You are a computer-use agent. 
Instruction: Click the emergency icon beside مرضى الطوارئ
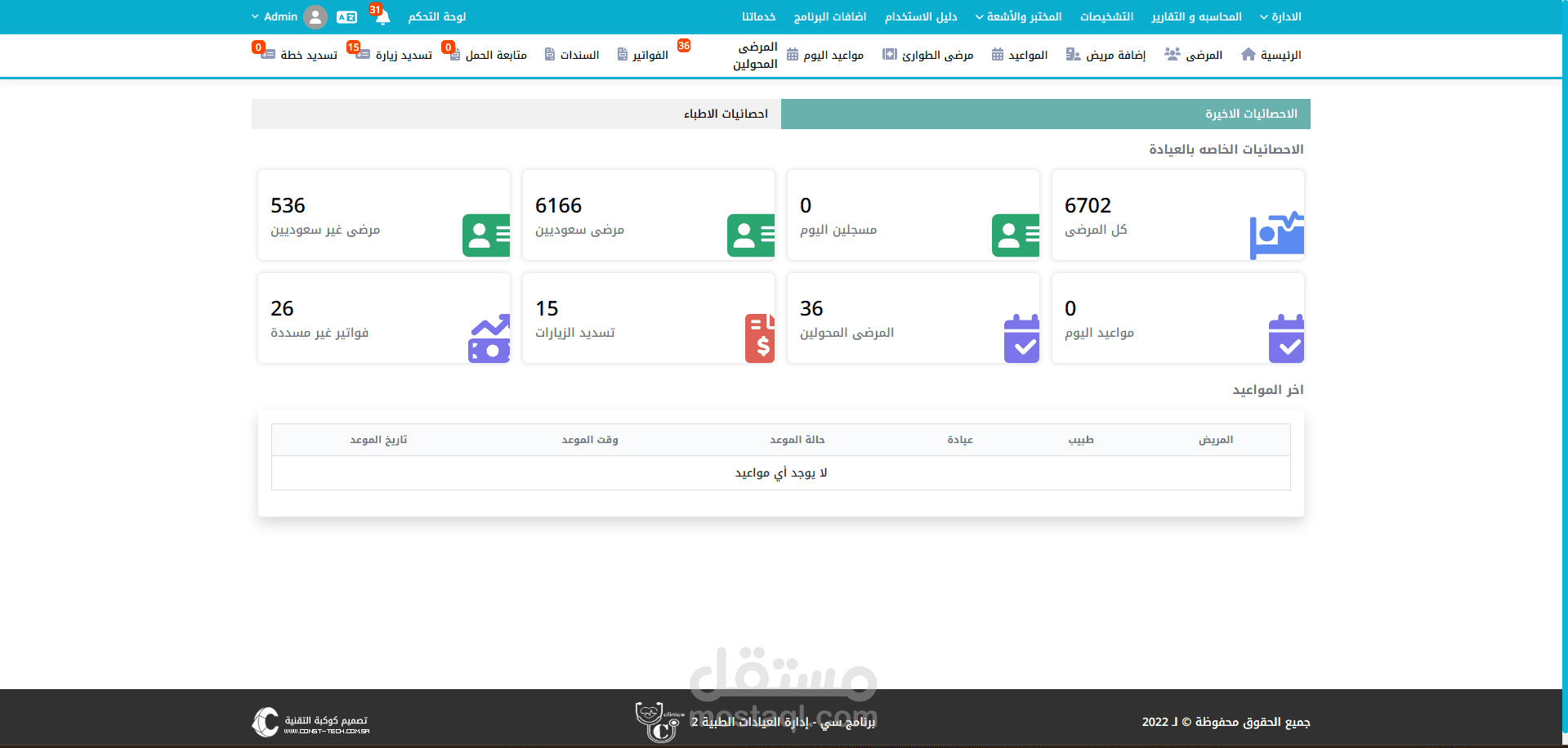click(x=889, y=55)
